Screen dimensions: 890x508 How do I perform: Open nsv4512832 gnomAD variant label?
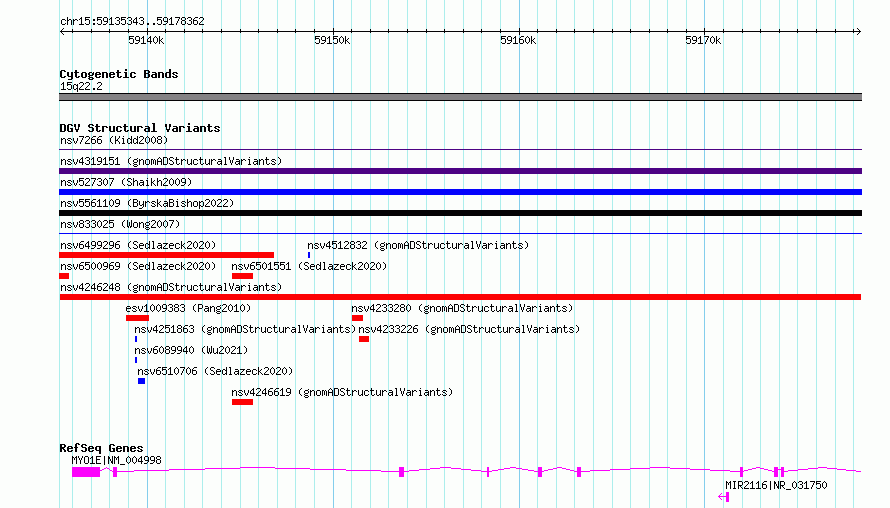click(x=418, y=245)
